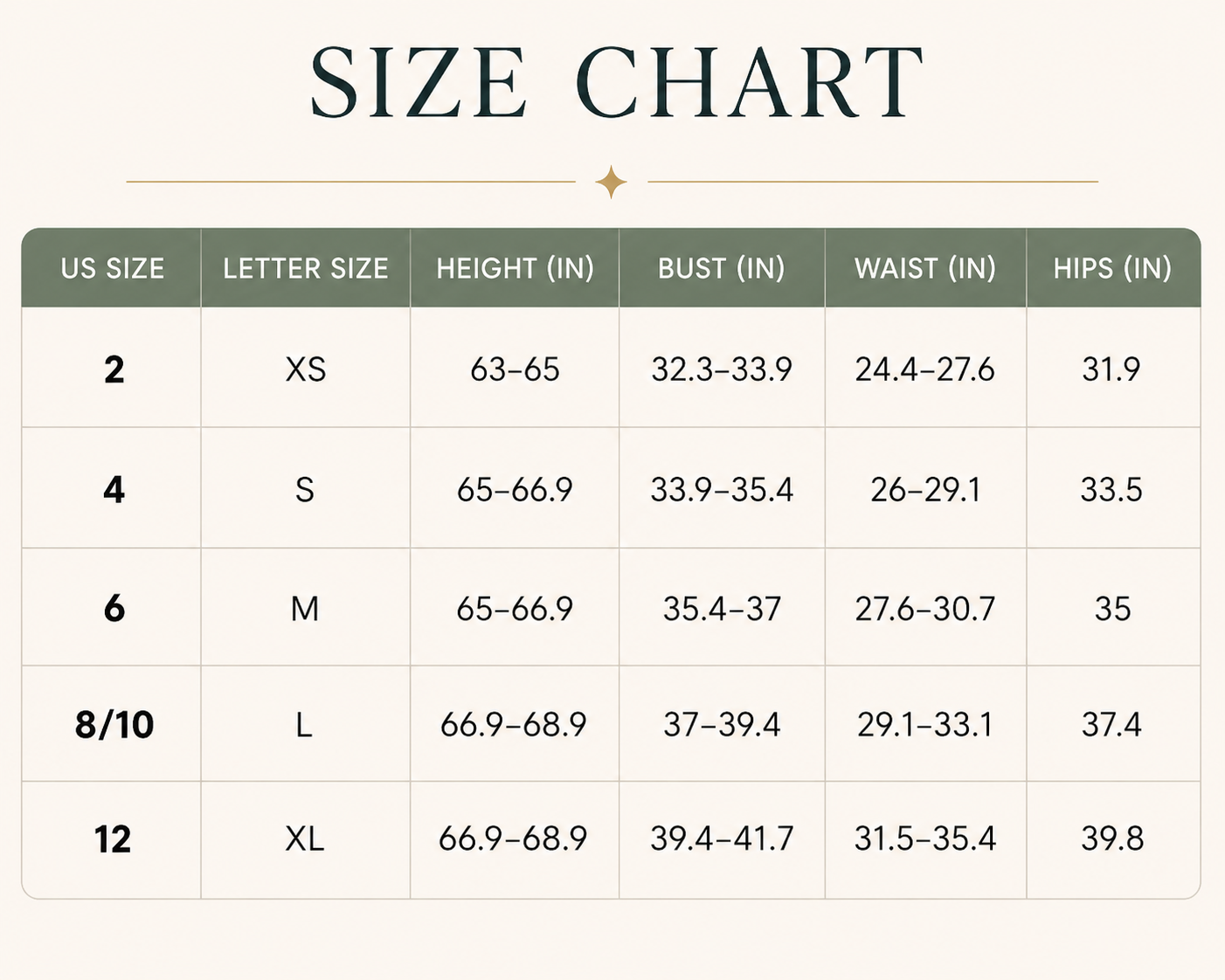Select US size 2 row label
This screenshot has height=980, width=1225.
114,369
